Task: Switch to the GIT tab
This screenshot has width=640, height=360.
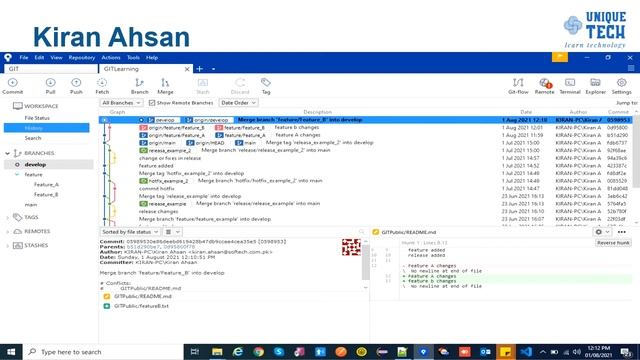Action: (51, 69)
